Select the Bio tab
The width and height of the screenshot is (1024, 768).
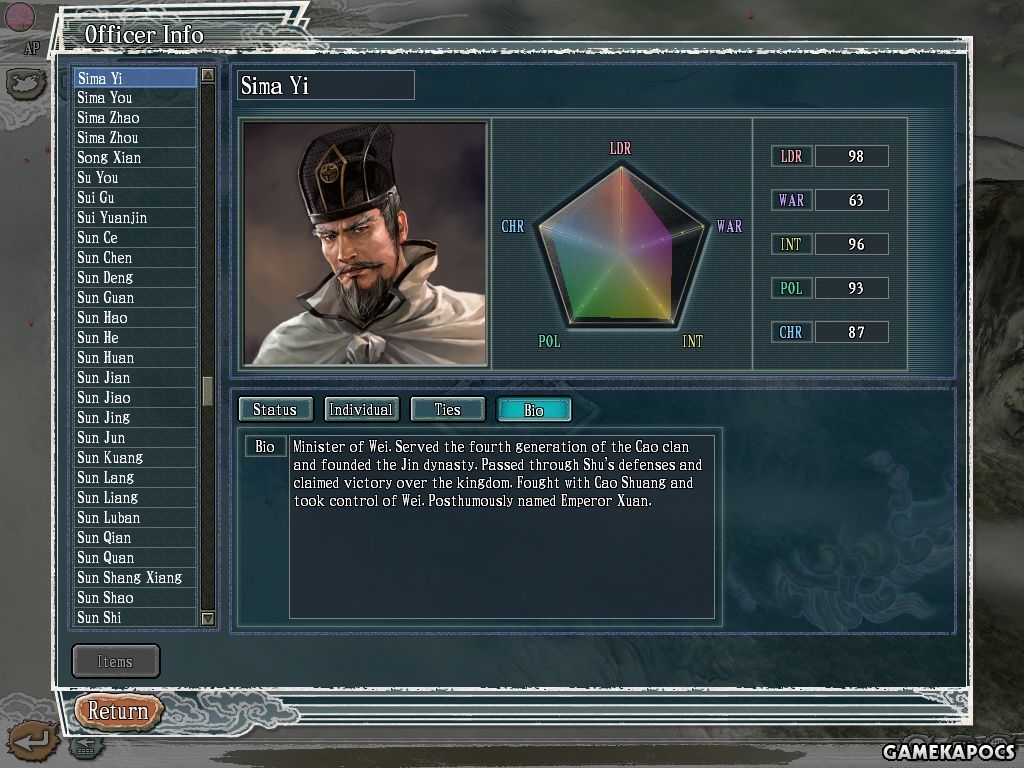pos(534,409)
